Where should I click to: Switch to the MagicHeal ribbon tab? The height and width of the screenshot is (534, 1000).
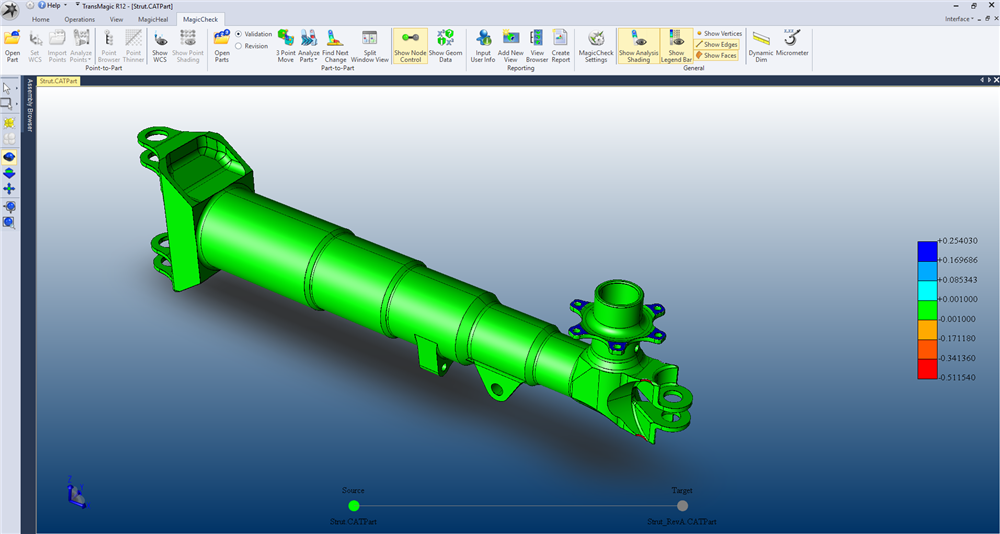pos(155,19)
